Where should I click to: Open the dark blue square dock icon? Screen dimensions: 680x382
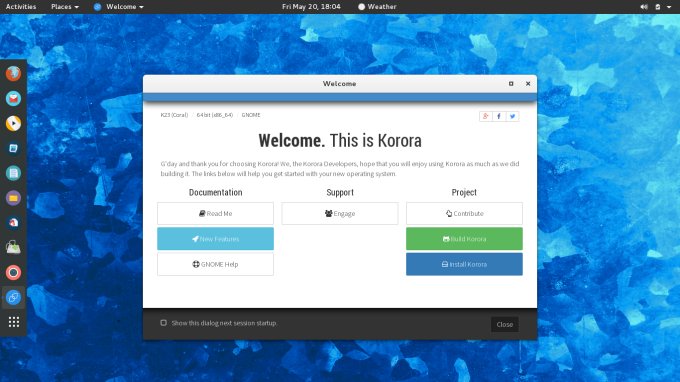coord(13,148)
